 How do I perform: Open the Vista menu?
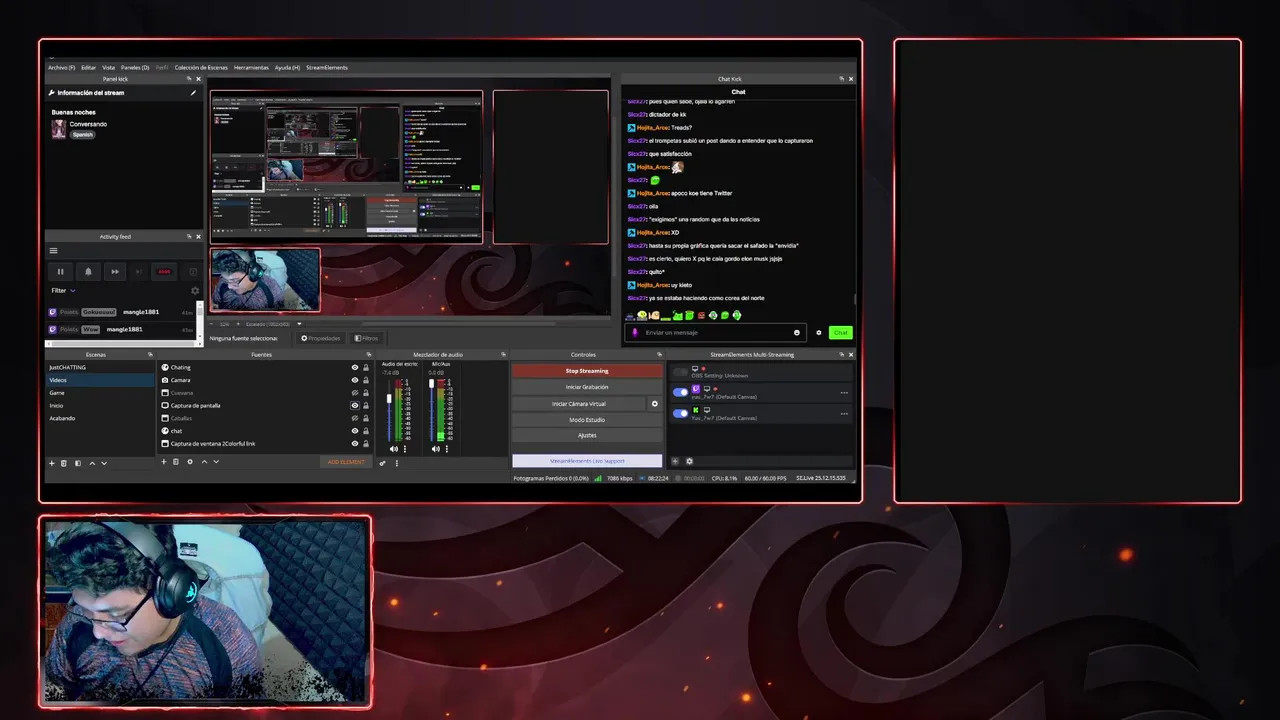[x=108, y=68]
